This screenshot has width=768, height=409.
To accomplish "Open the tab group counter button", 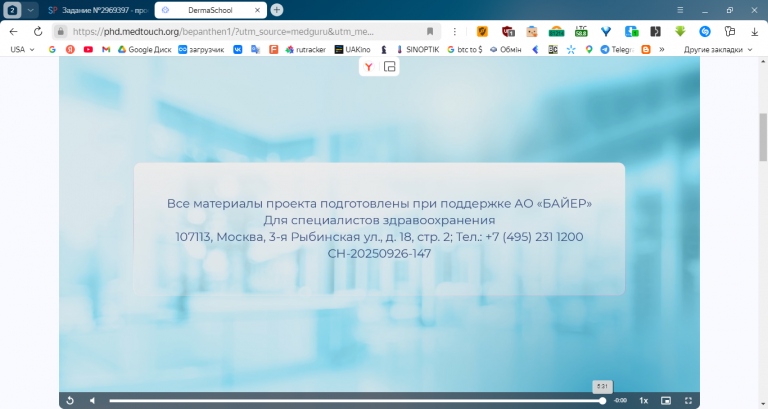I will pyautogui.click(x=12, y=10).
